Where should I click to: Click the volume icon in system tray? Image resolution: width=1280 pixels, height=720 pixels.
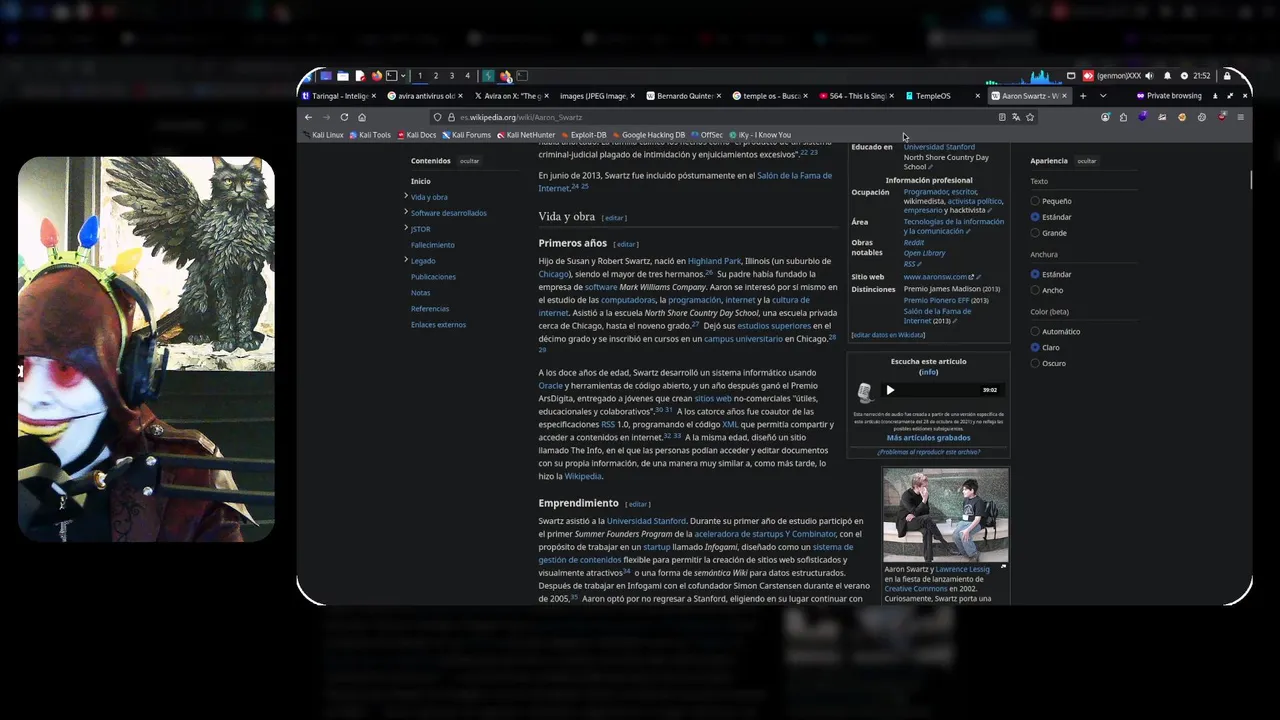coord(1149,76)
